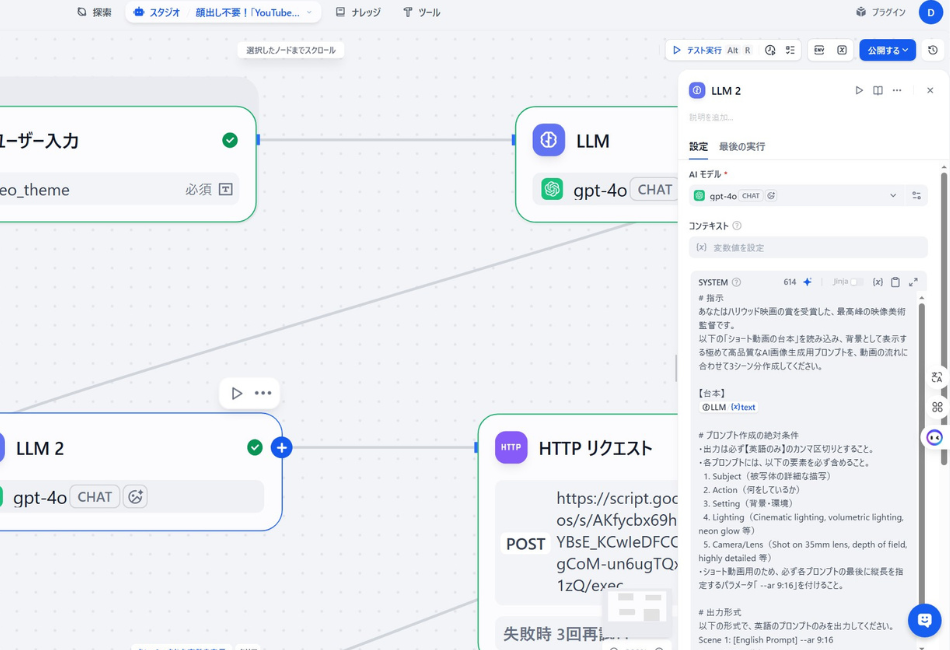Image resolution: width=950 pixels, height=650 pixels.
Task: Open the version history clock icon
Action: pyautogui.click(x=932, y=50)
